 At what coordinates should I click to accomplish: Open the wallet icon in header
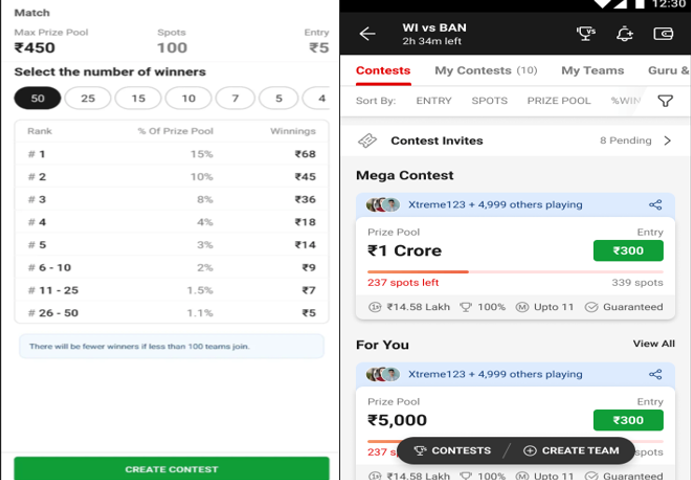662,34
